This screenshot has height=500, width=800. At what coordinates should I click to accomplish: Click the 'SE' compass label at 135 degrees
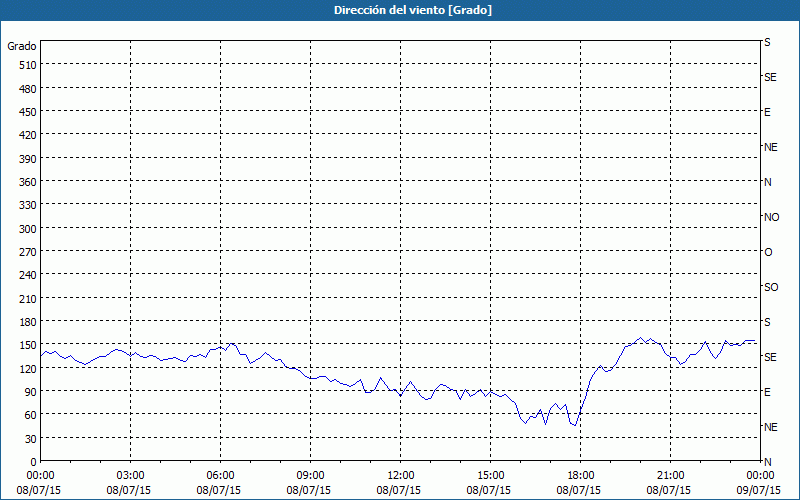pyautogui.click(x=770, y=358)
